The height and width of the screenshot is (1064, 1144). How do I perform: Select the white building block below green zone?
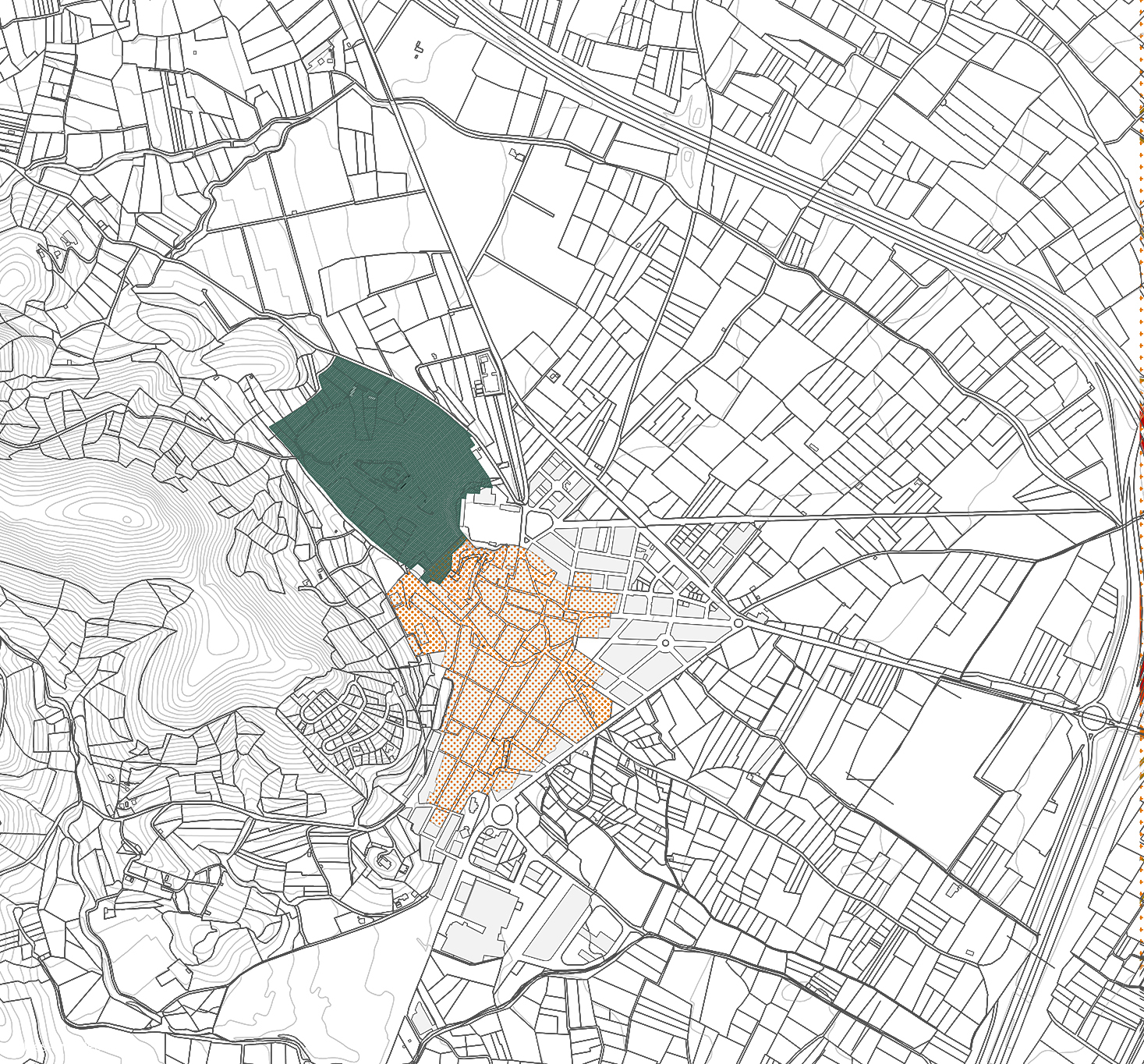click(x=490, y=518)
